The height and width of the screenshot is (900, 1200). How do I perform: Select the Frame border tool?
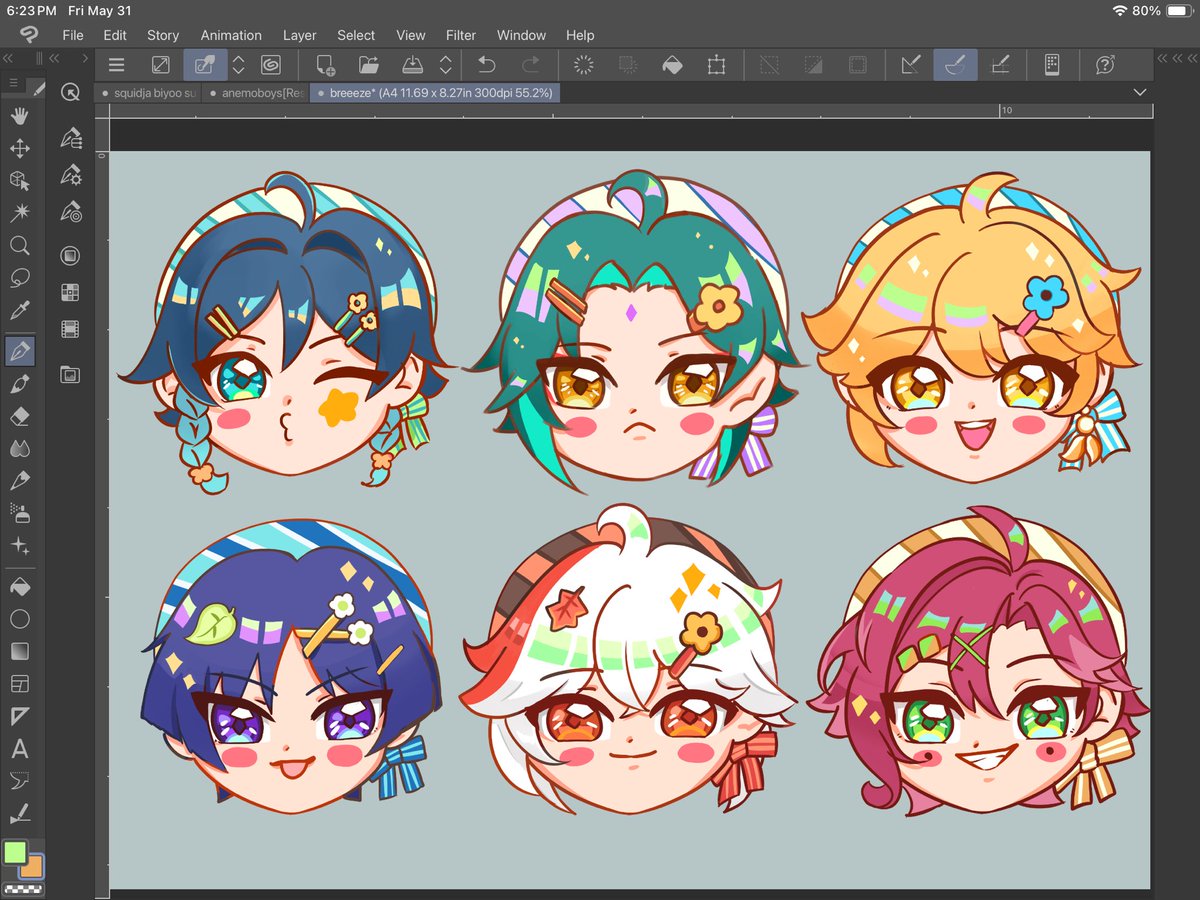(x=19, y=684)
